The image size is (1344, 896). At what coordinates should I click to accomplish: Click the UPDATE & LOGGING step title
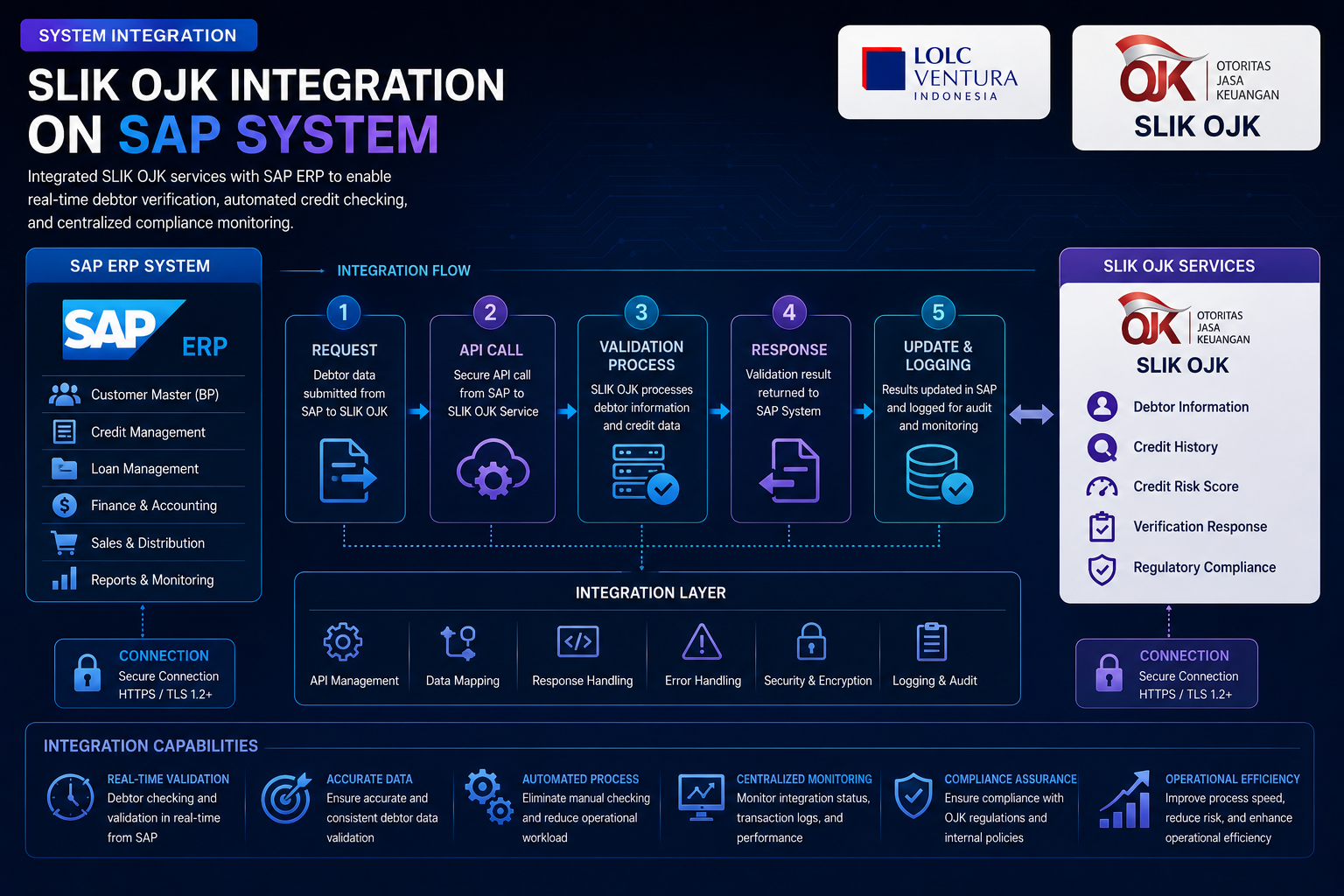pyautogui.click(x=938, y=356)
